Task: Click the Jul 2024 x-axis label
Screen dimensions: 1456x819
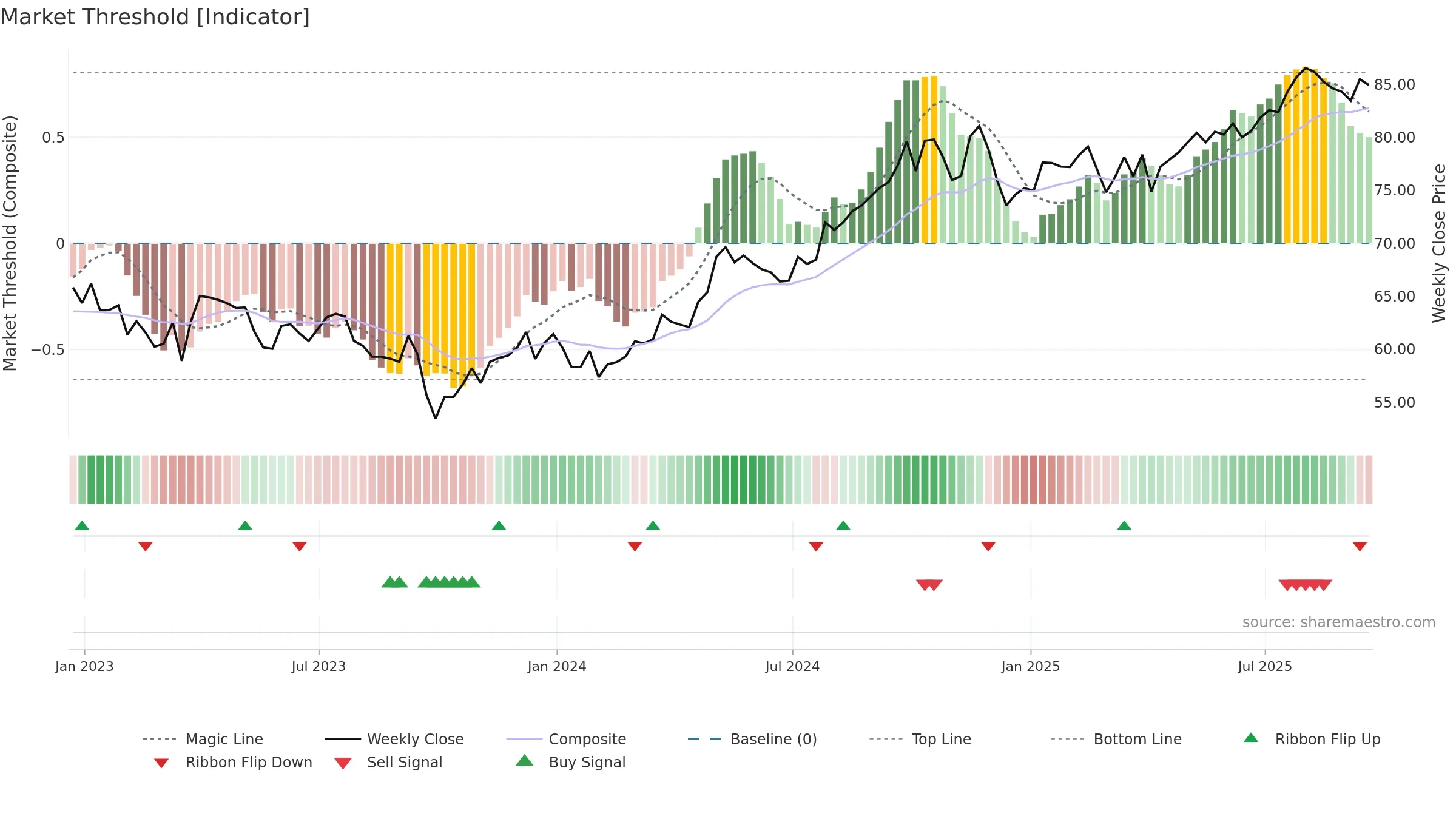Action: [792, 666]
